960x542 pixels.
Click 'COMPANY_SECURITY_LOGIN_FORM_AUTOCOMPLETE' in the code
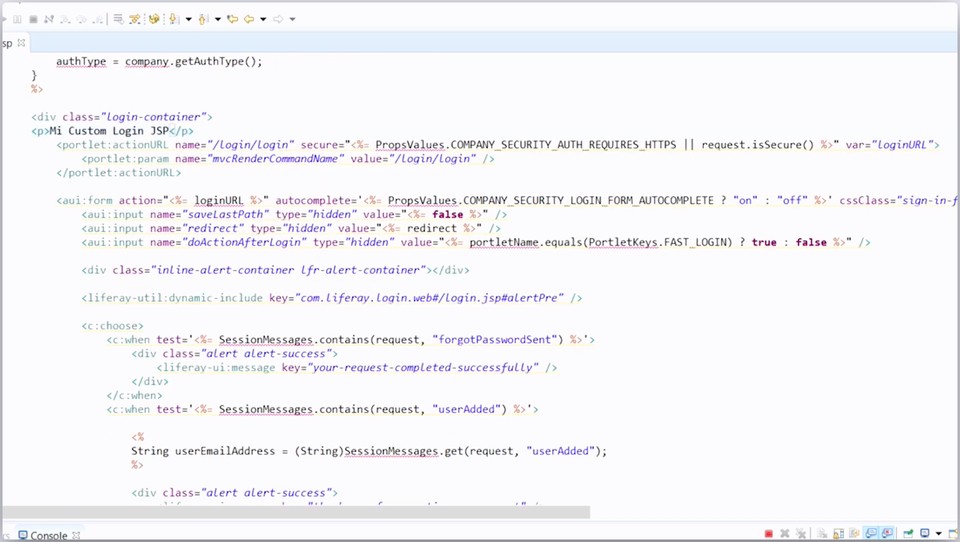(x=588, y=201)
